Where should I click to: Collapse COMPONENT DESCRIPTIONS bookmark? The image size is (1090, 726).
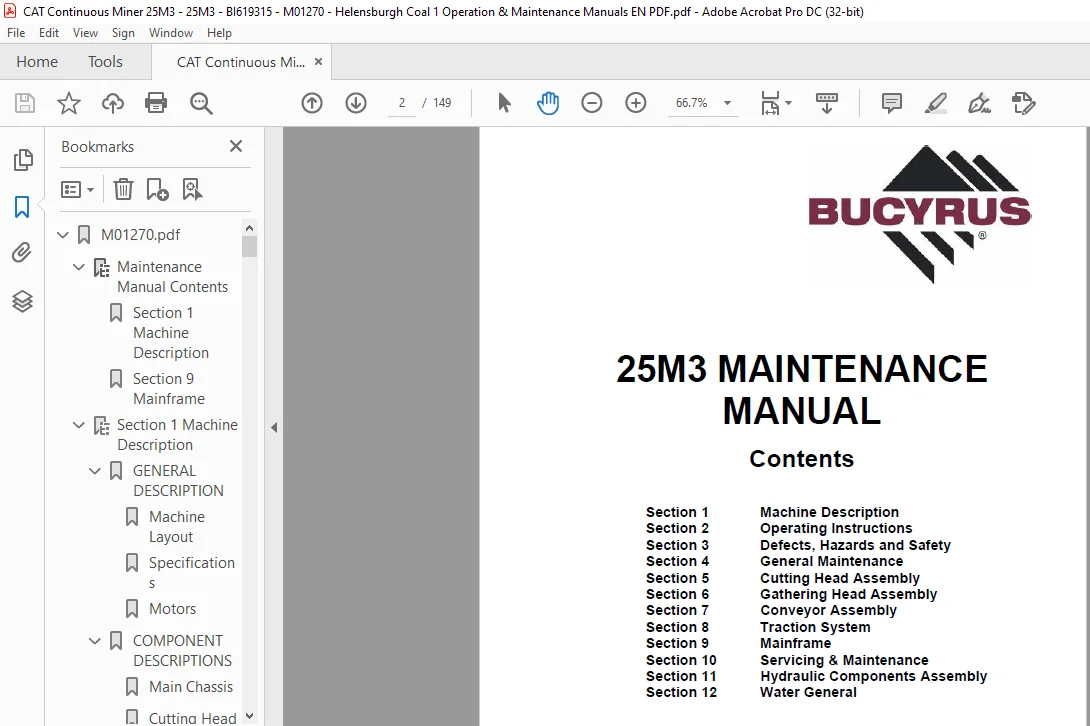tap(95, 640)
